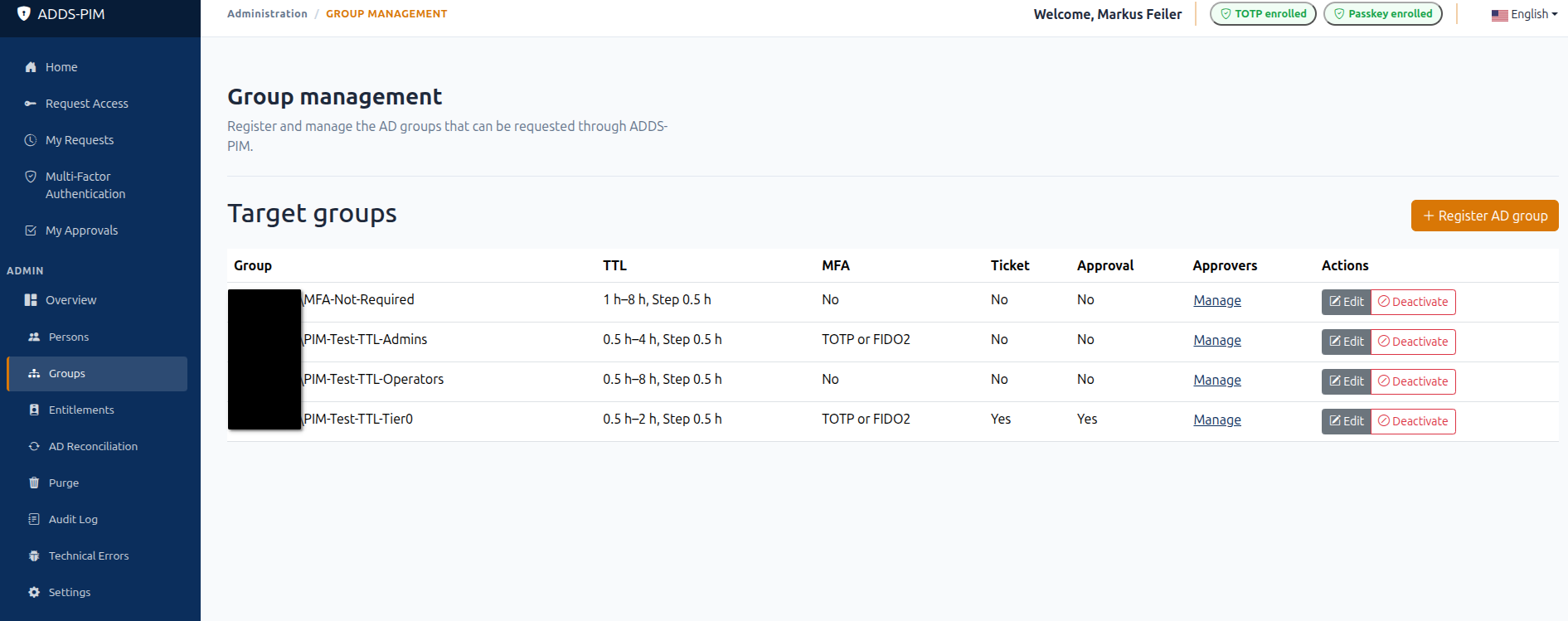Click the TOTP enrolled badge
This screenshot has width=1568, height=621.
1263,14
